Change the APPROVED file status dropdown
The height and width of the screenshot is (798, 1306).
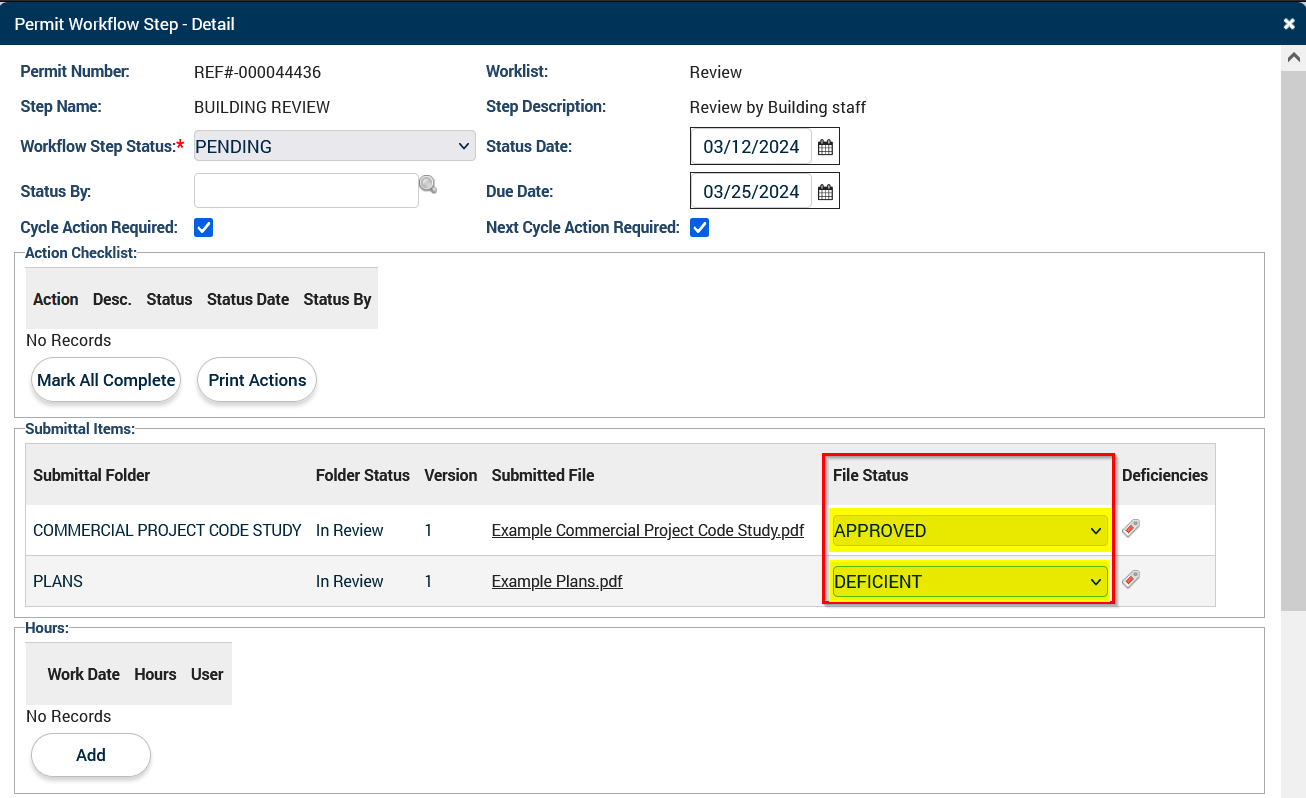(x=968, y=531)
